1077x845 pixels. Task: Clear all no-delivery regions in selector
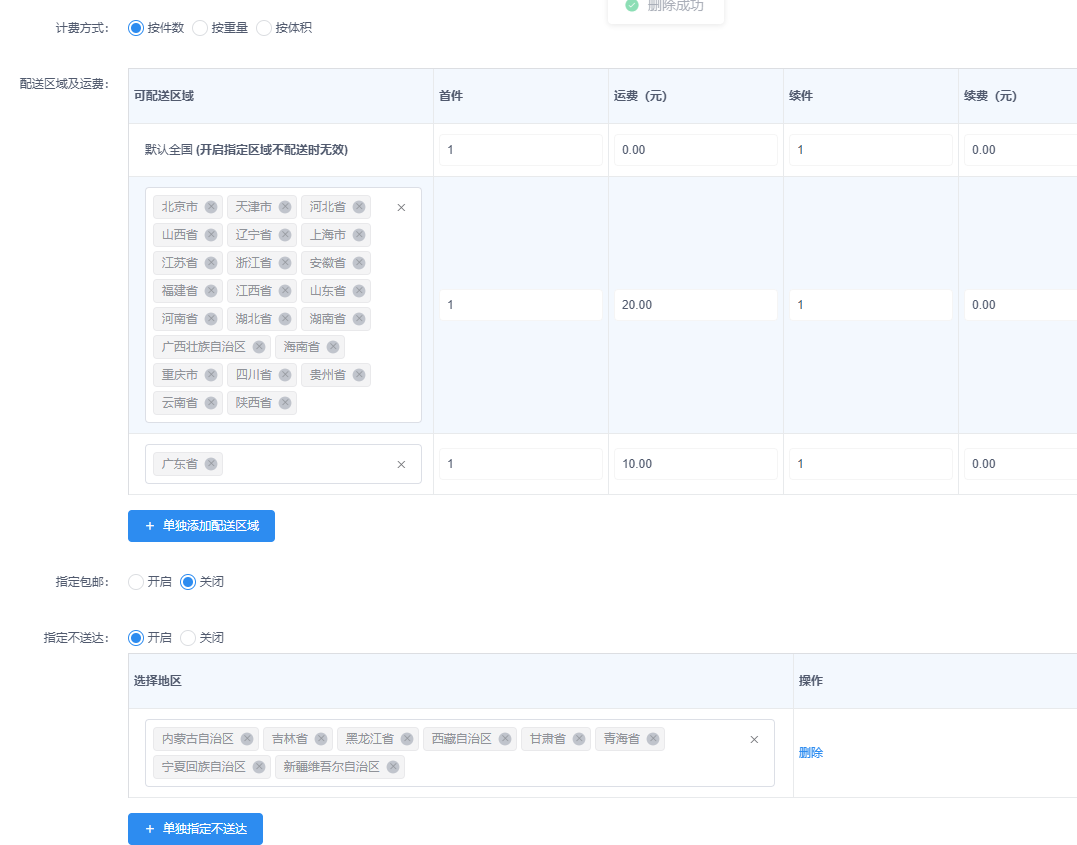tap(754, 739)
